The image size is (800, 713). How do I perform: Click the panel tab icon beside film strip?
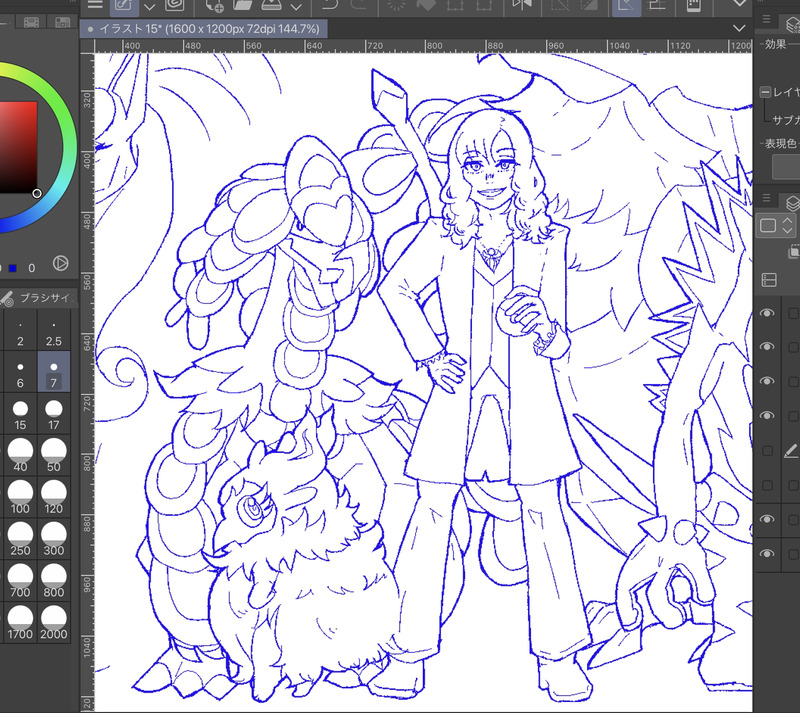(x=63, y=22)
